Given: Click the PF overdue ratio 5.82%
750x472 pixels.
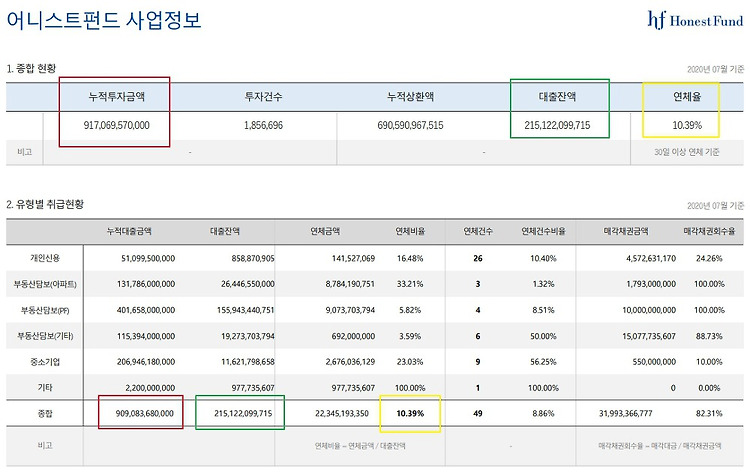Looking at the screenshot, I should point(410,310).
